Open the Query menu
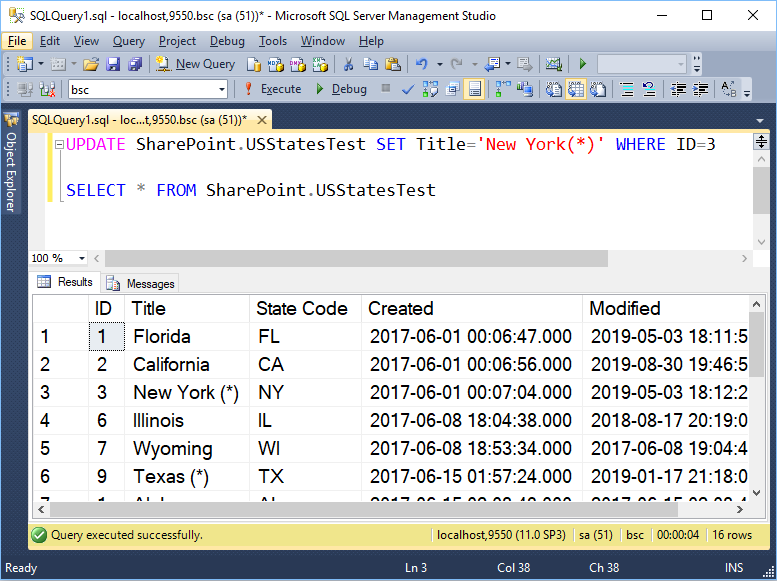 (128, 41)
